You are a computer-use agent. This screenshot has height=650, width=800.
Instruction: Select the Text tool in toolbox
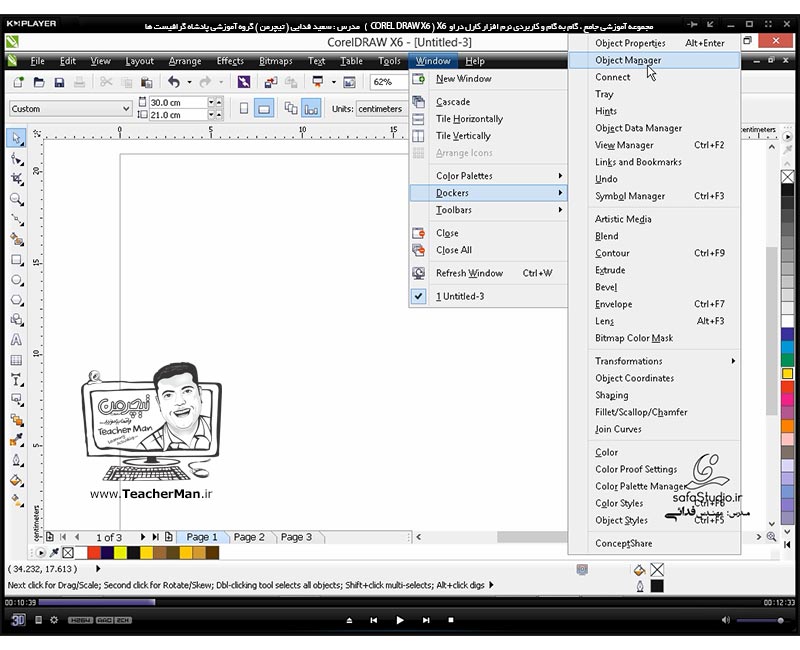coord(16,340)
